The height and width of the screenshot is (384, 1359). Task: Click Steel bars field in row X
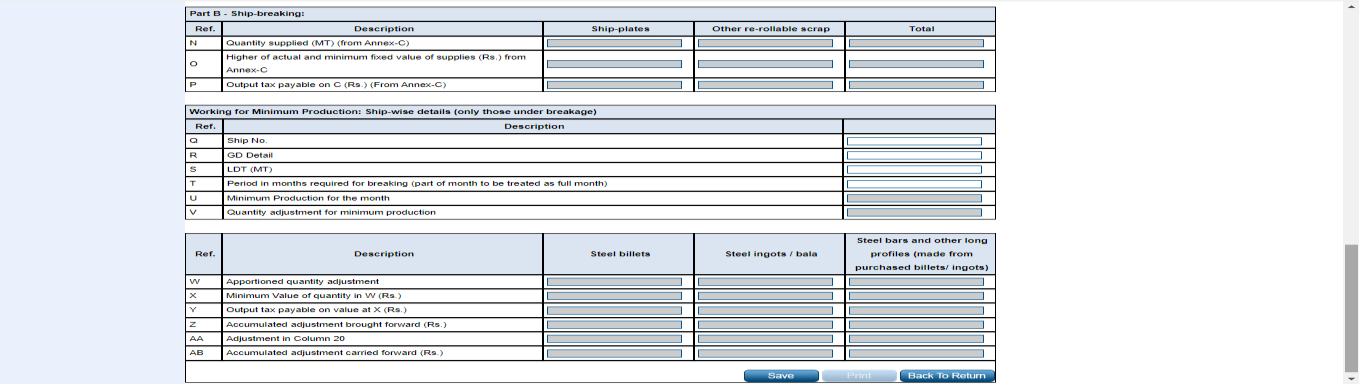[x=916, y=296]
